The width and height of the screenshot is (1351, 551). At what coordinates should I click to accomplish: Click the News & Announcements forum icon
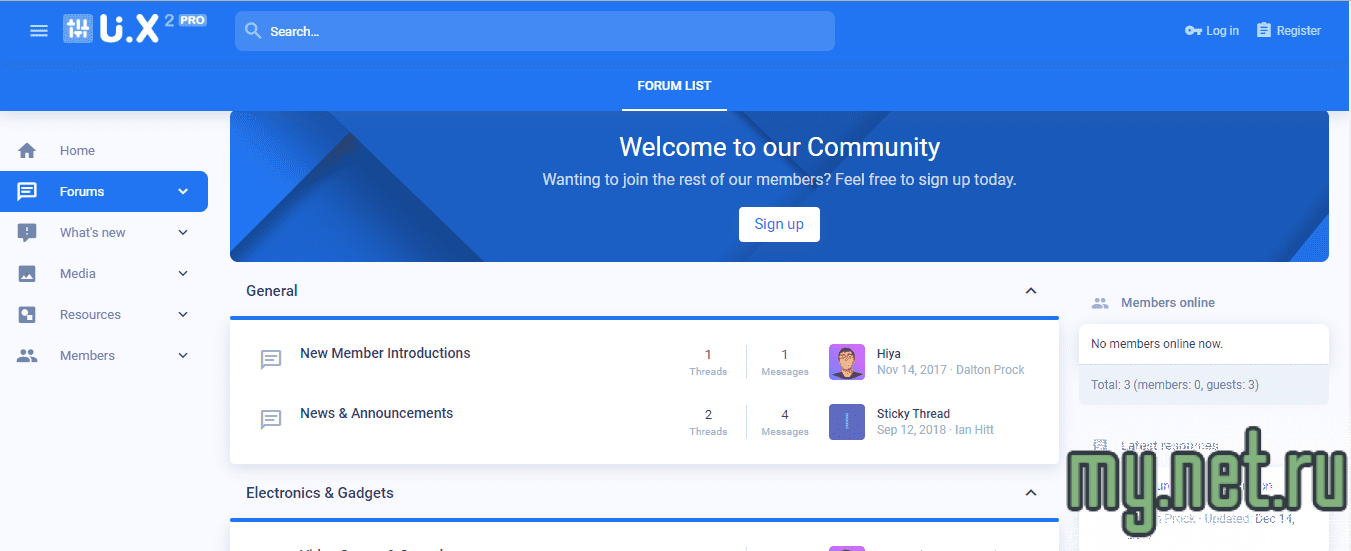coord(271,420)
